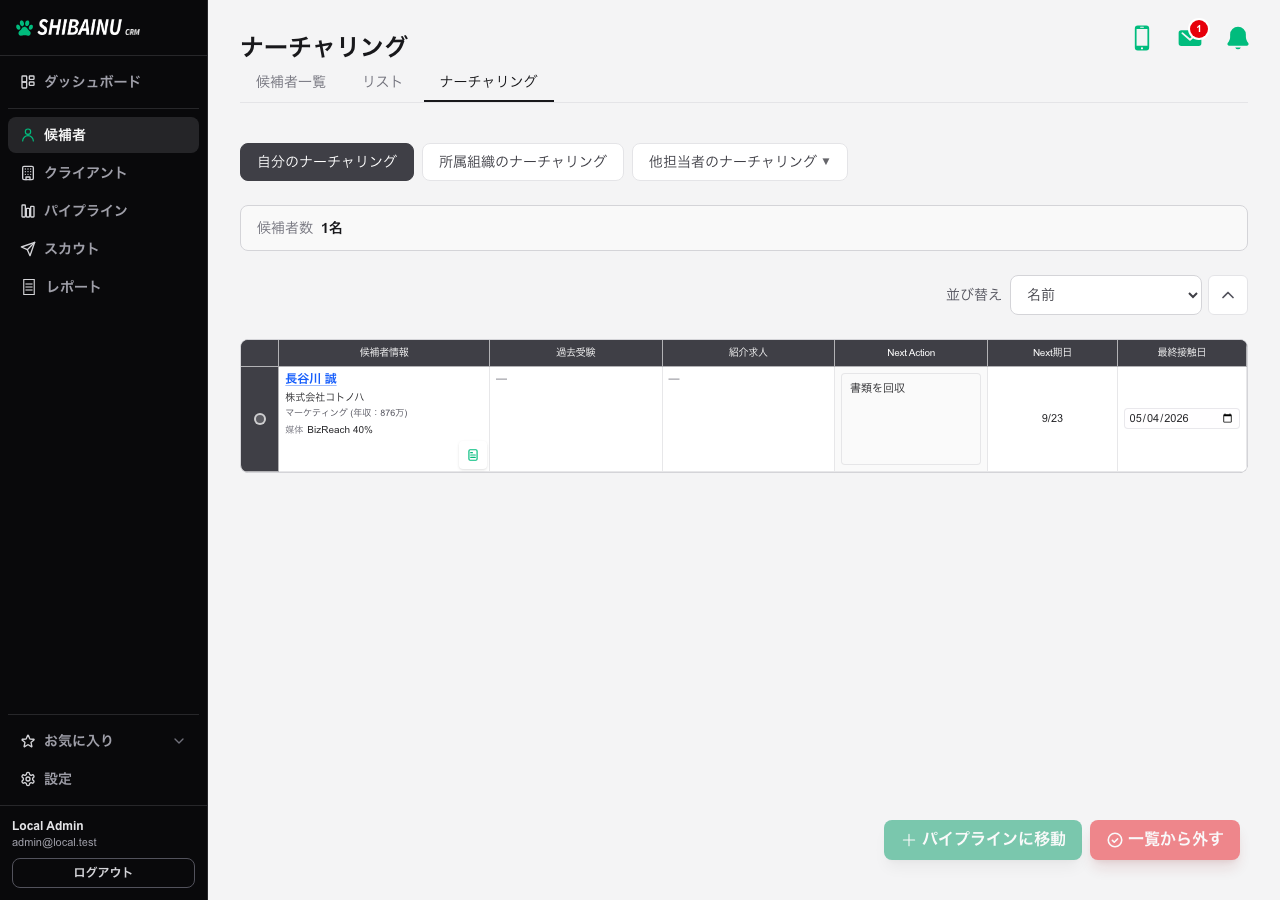
Task: Click the ログアウト button
Action: [x=103, y=873]
